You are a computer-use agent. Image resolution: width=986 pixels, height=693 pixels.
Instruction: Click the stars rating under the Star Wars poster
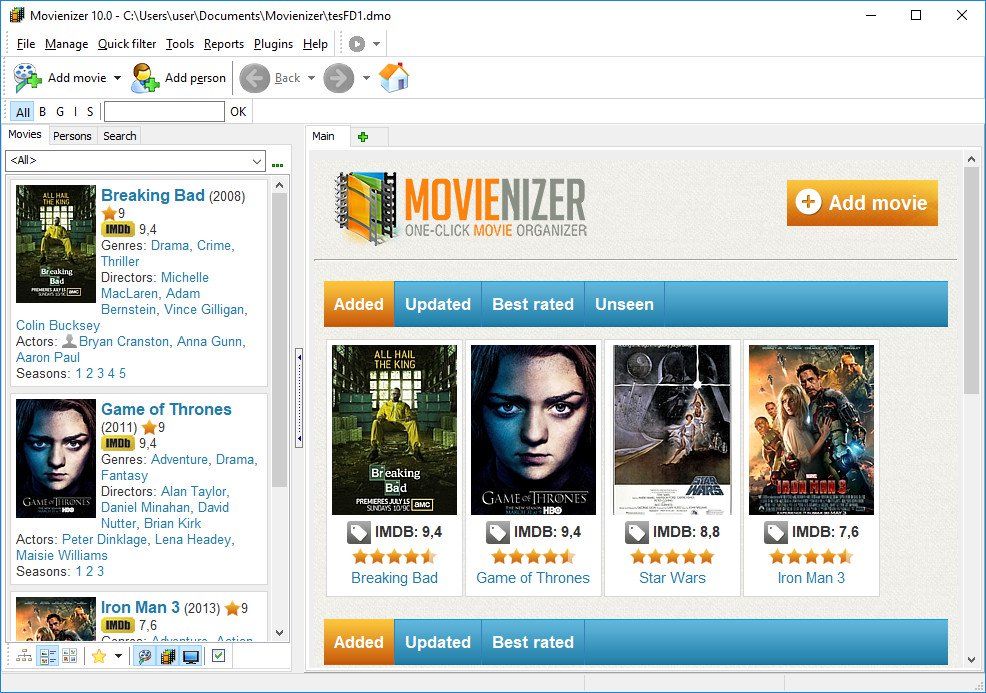tap(672, 557)
